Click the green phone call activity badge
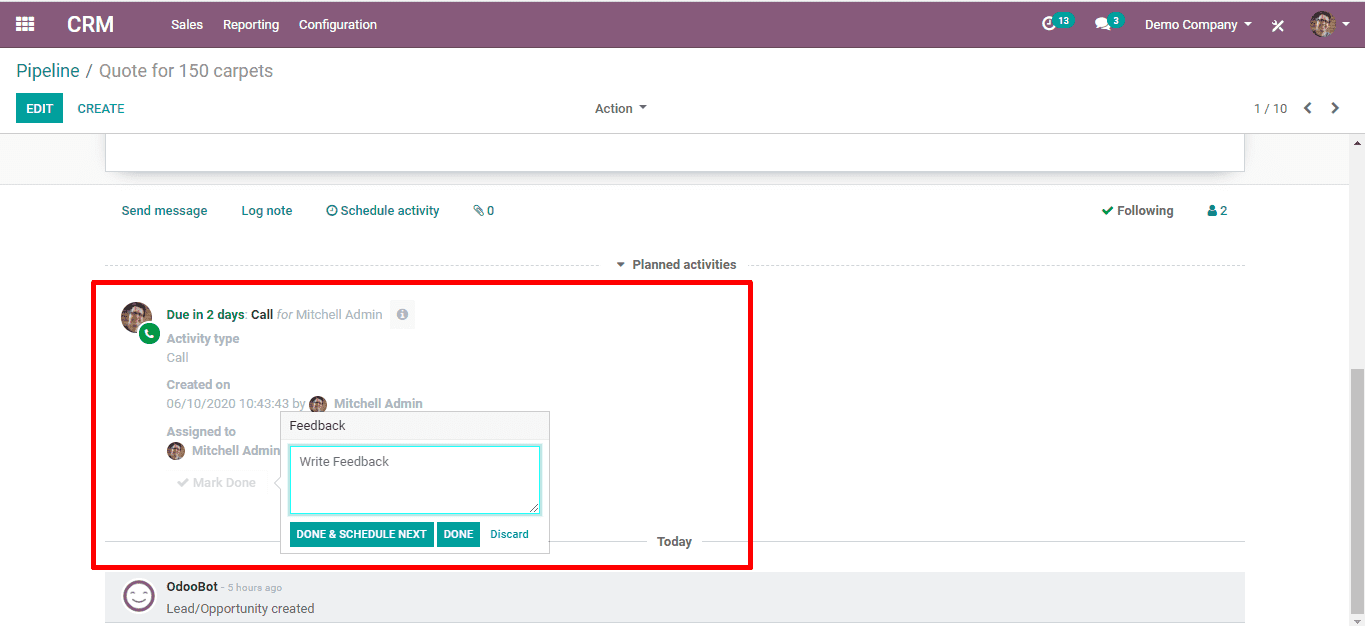Viewport: 1365px width, 626px height. pyautogui.click(x=149, y=334)
